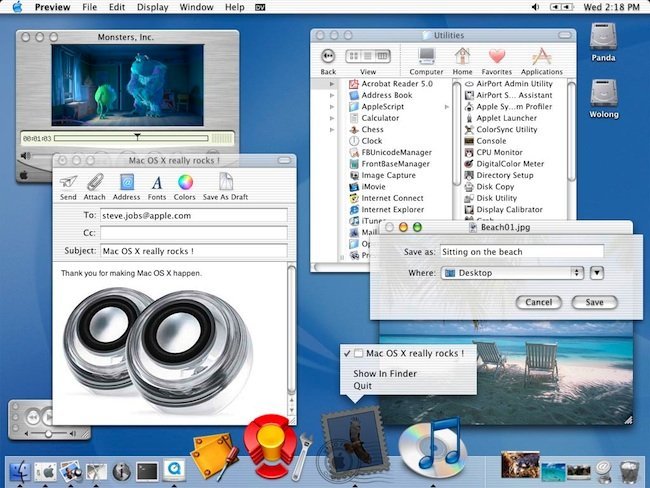Open the Where: Desktop popup menu
650x488 pixels.
[x=511, y=272]
